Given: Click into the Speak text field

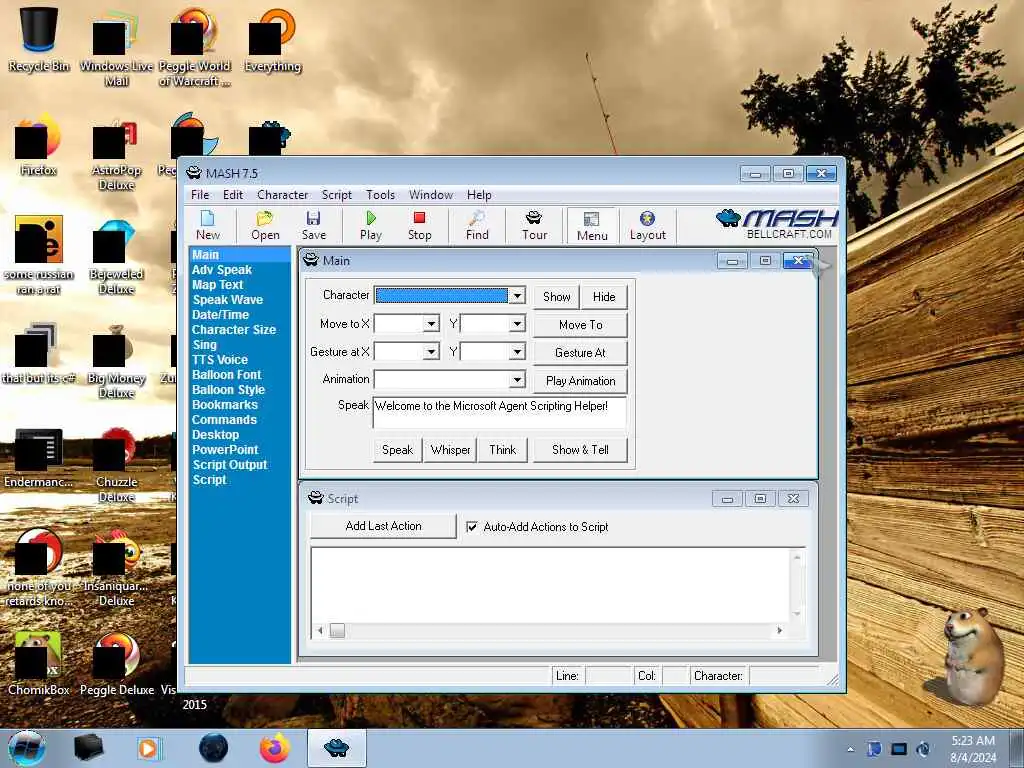Looking at the screenshot, I should click(500, 412).
